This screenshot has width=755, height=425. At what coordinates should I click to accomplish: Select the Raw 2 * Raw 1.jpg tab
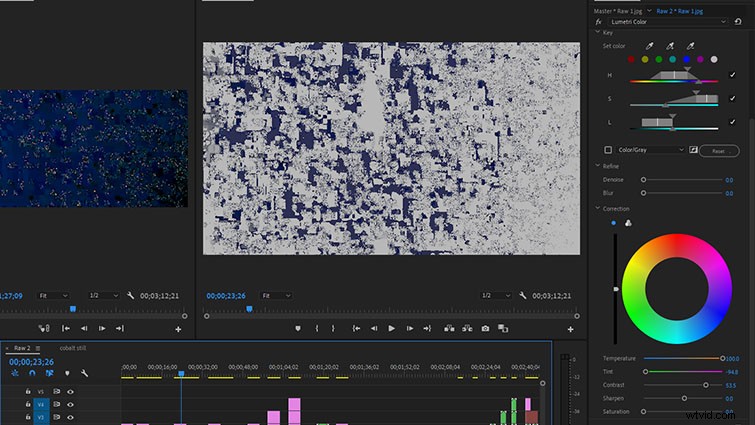[x=679, y=11]
